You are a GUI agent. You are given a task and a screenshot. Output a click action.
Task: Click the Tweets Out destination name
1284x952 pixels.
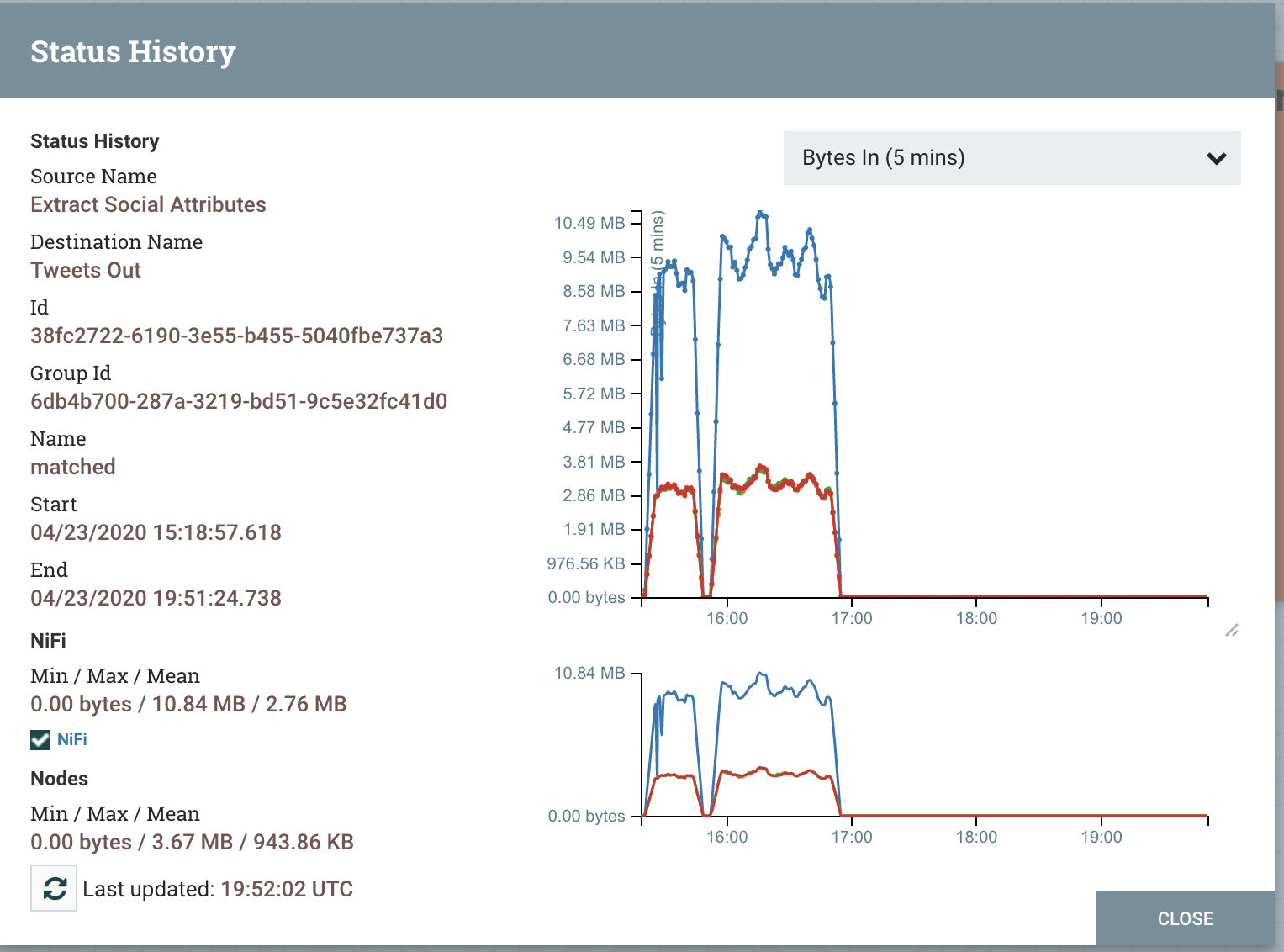pos(86,270)
